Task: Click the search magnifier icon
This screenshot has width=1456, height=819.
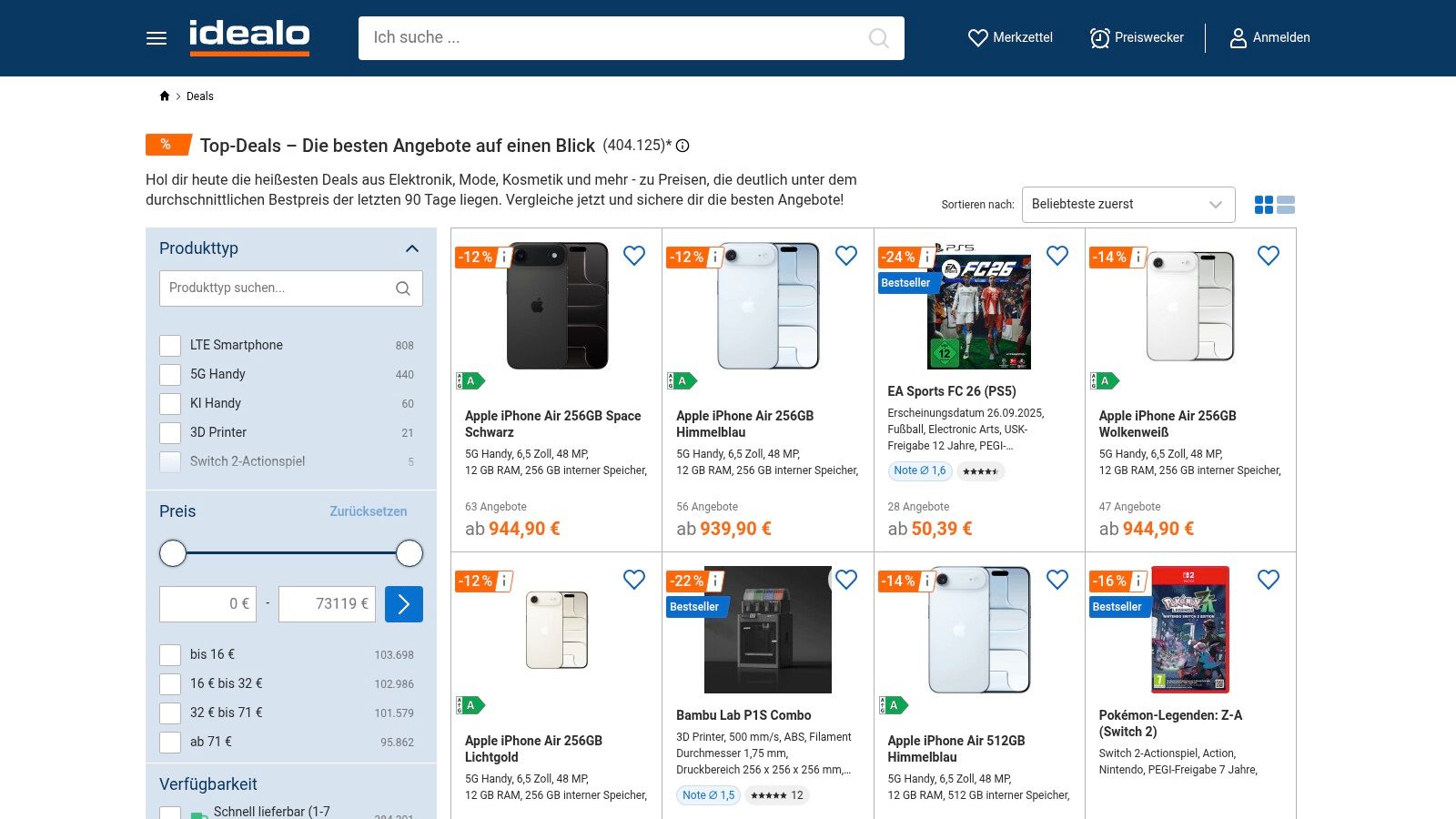Action: 878,38
